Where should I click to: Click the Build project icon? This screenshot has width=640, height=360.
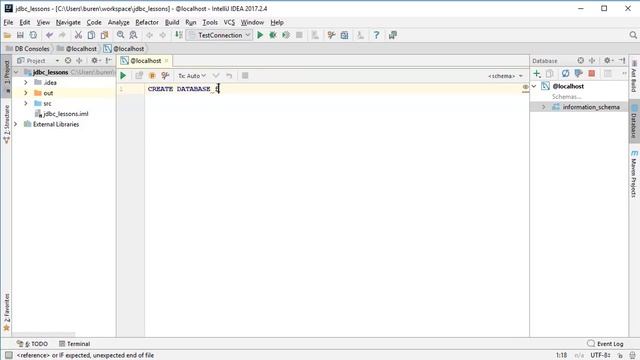pyautogui.click(x=179, y=35)
